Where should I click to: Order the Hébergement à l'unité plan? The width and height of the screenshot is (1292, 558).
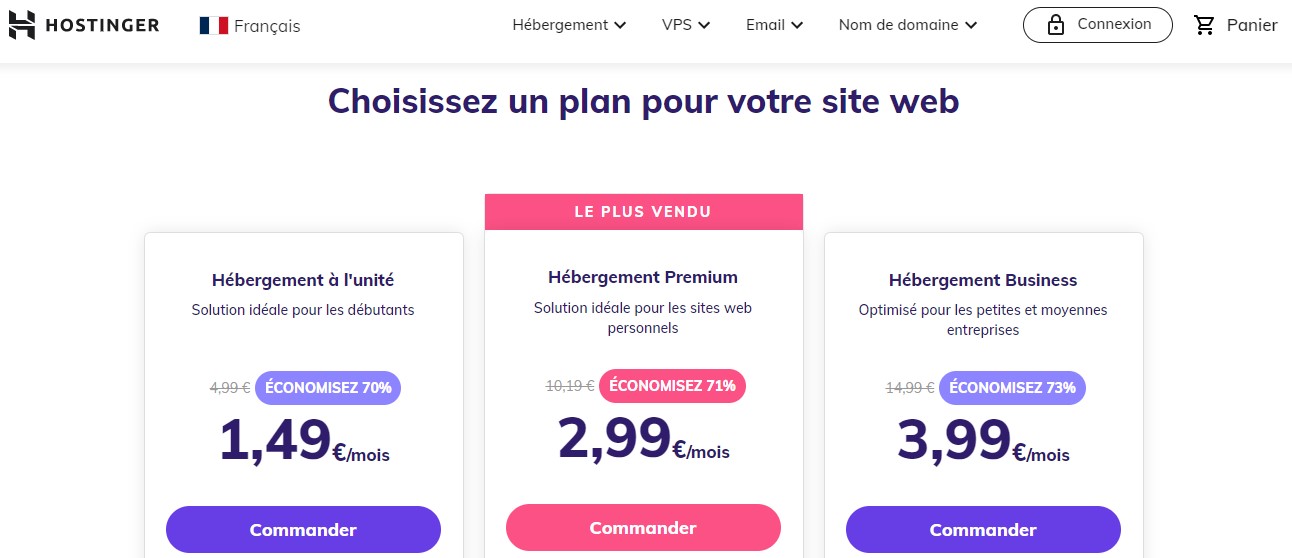[x=303, y=530]
